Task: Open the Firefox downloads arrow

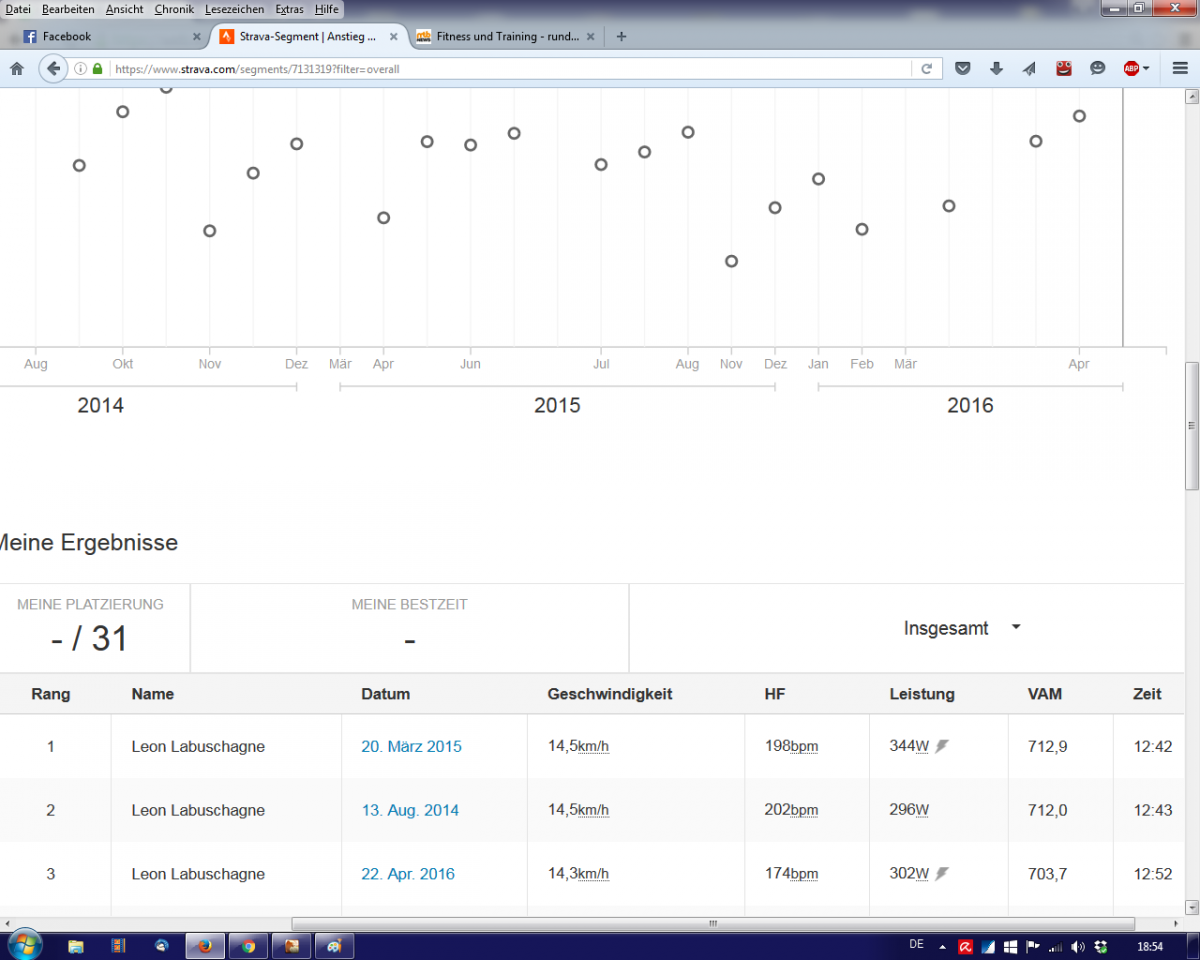Action: click(996, 69)
